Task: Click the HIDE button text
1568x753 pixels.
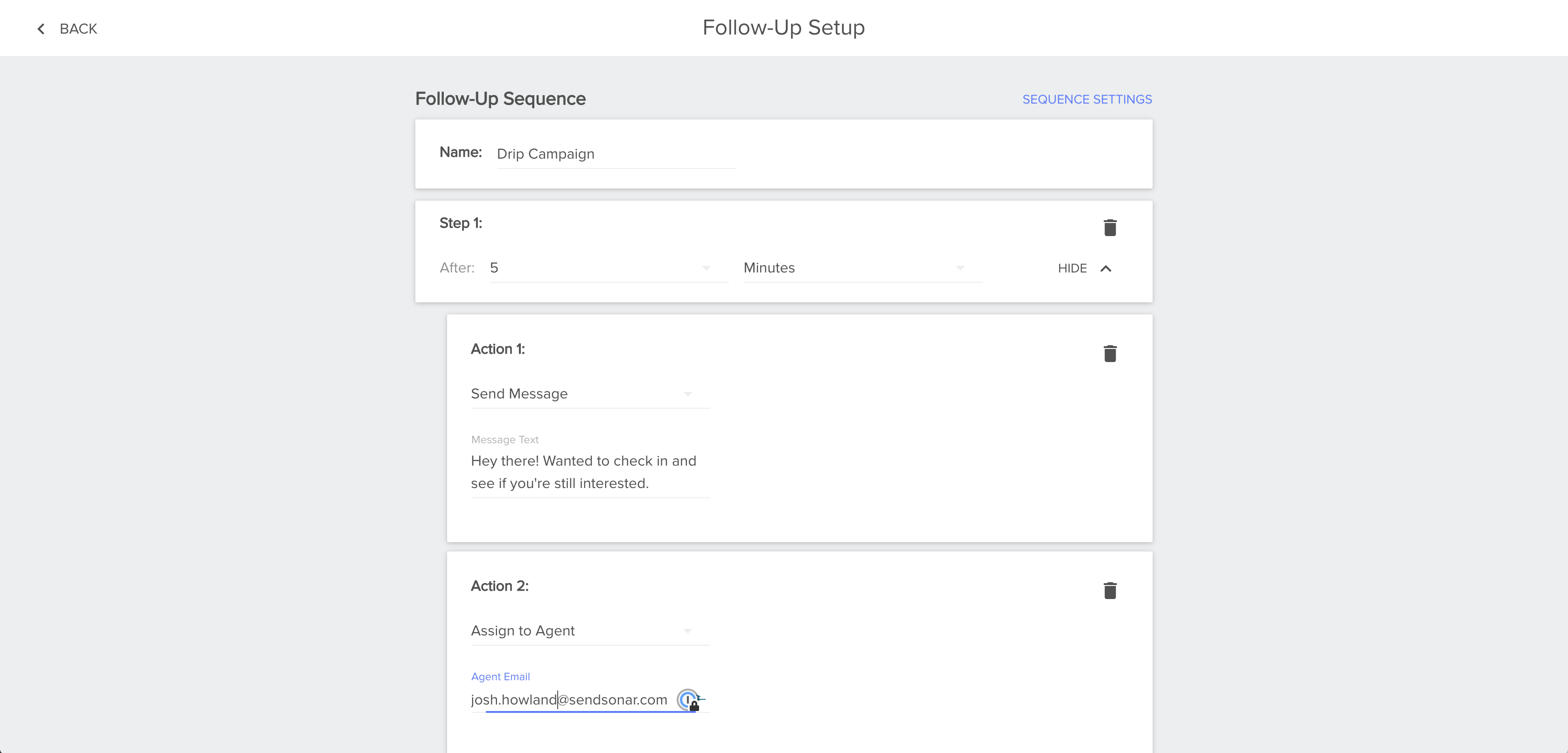Action: click(1072, 268)
